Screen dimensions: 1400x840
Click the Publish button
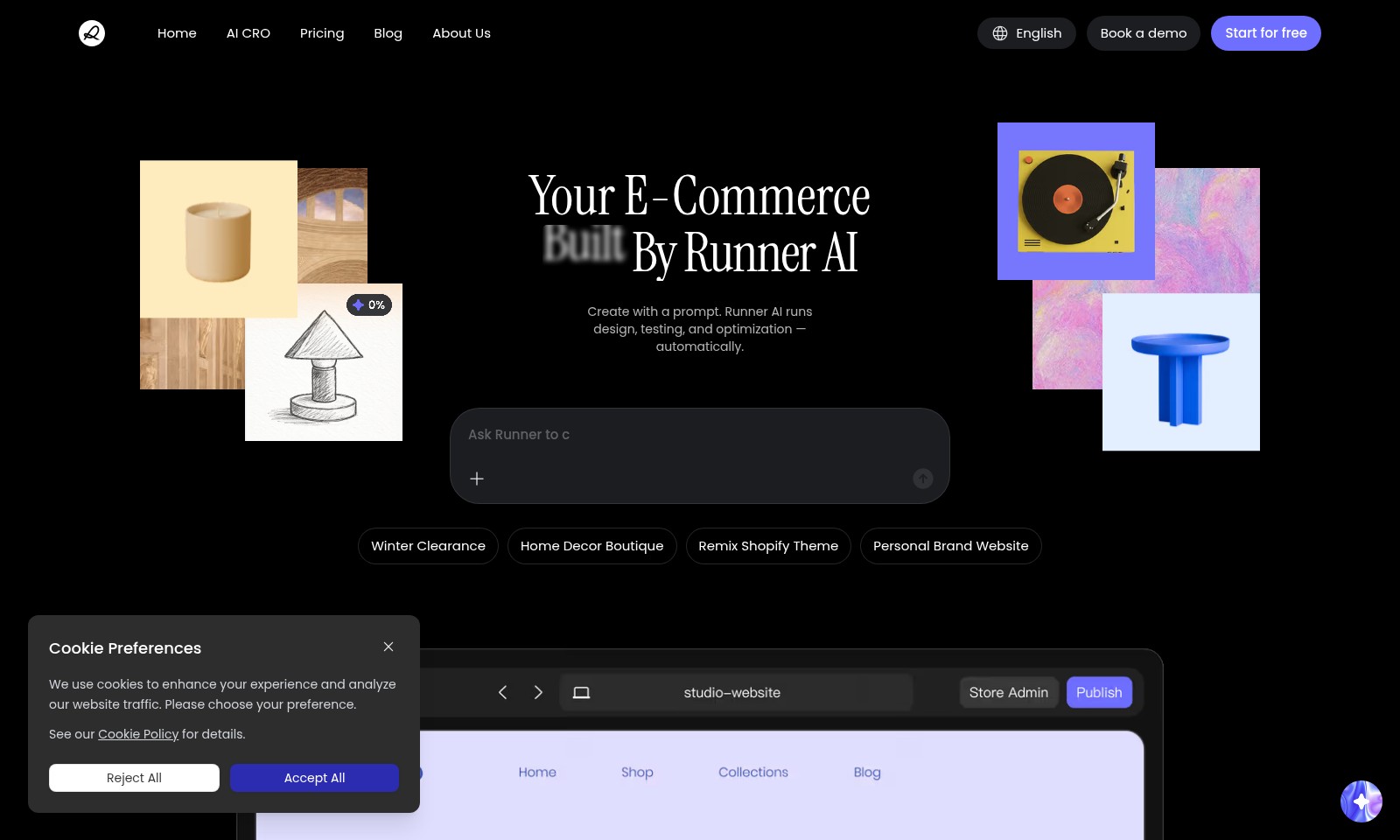click(1099, 692)
